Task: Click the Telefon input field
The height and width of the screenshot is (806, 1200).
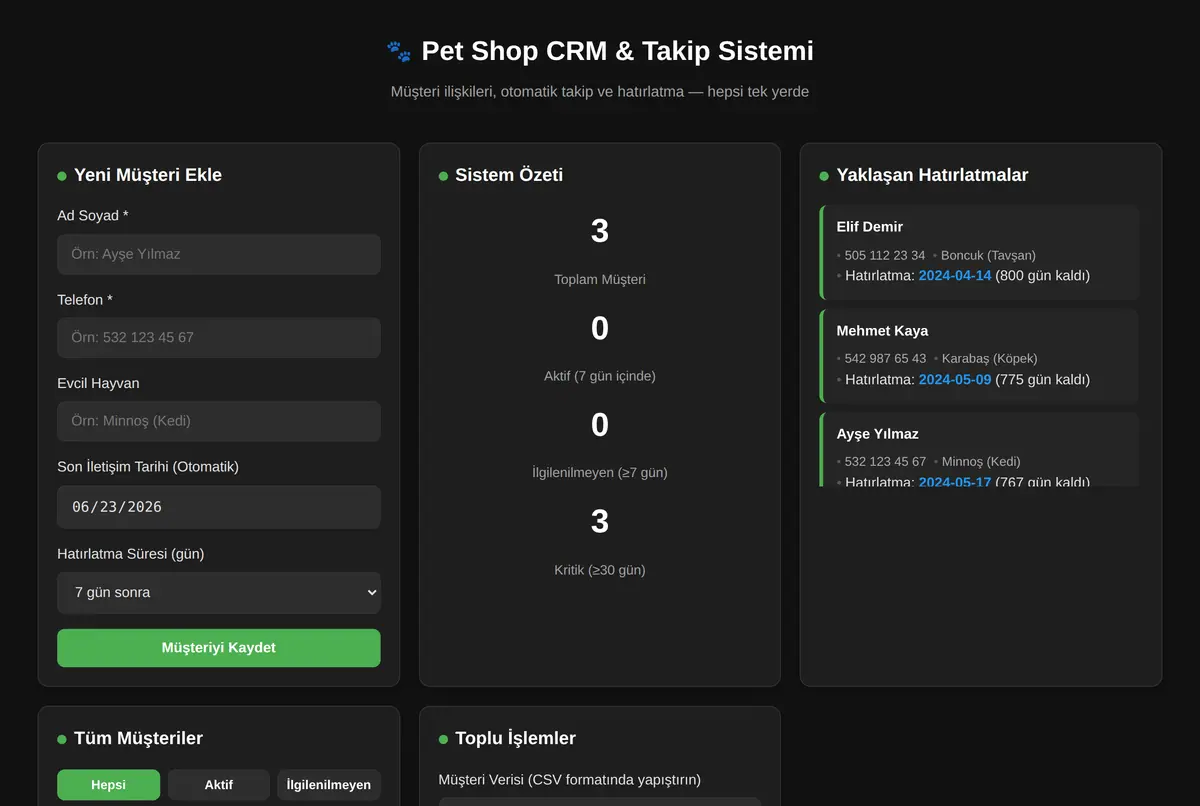Action: point(219,337)
